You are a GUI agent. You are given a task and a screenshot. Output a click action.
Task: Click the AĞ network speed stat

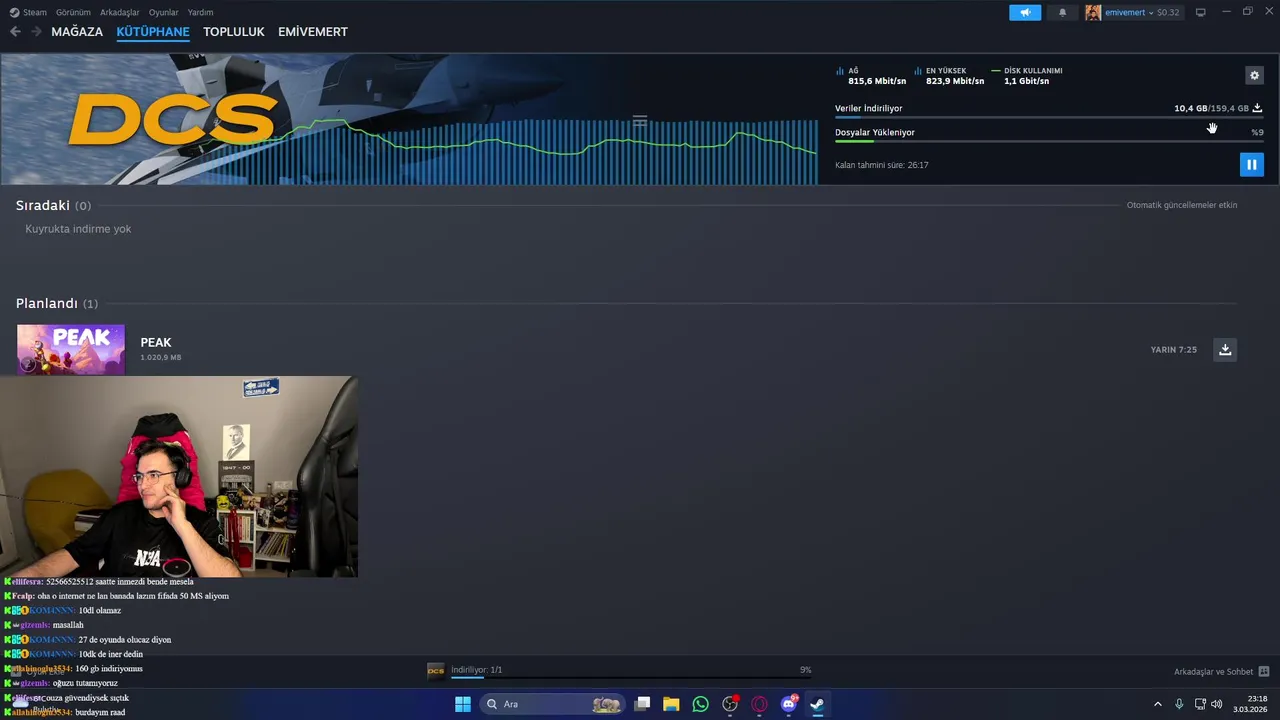(x=871, y=76)
